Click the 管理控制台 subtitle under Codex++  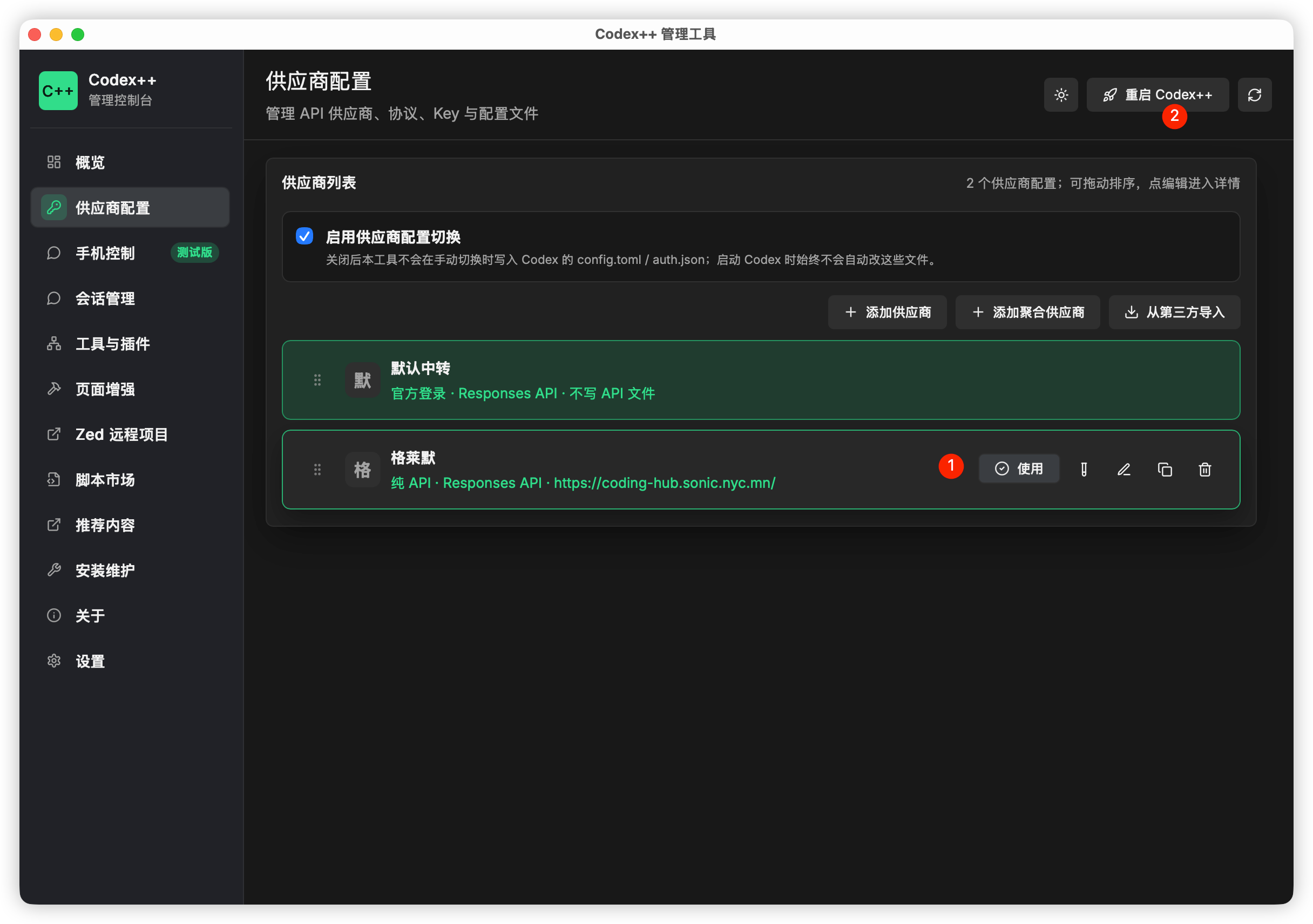[120, 100]
